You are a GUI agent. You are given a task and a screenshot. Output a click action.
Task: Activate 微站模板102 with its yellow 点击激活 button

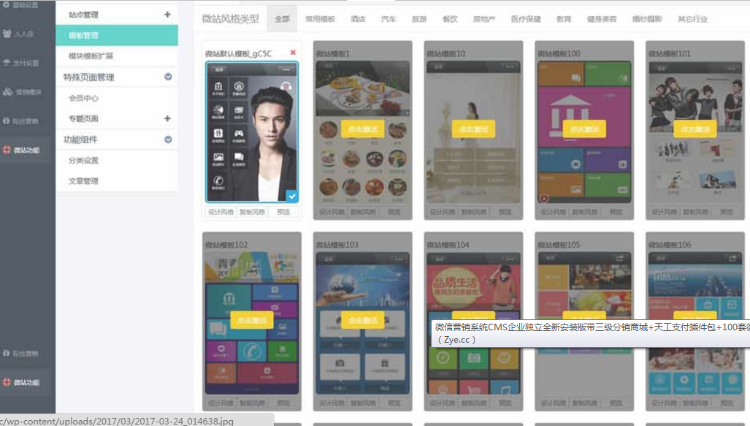252,320
